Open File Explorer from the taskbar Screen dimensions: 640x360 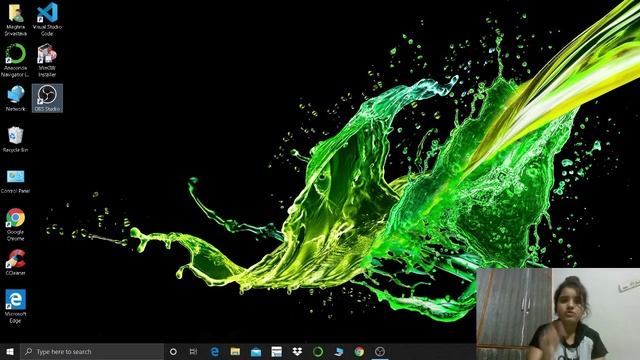tap(235, 351)
